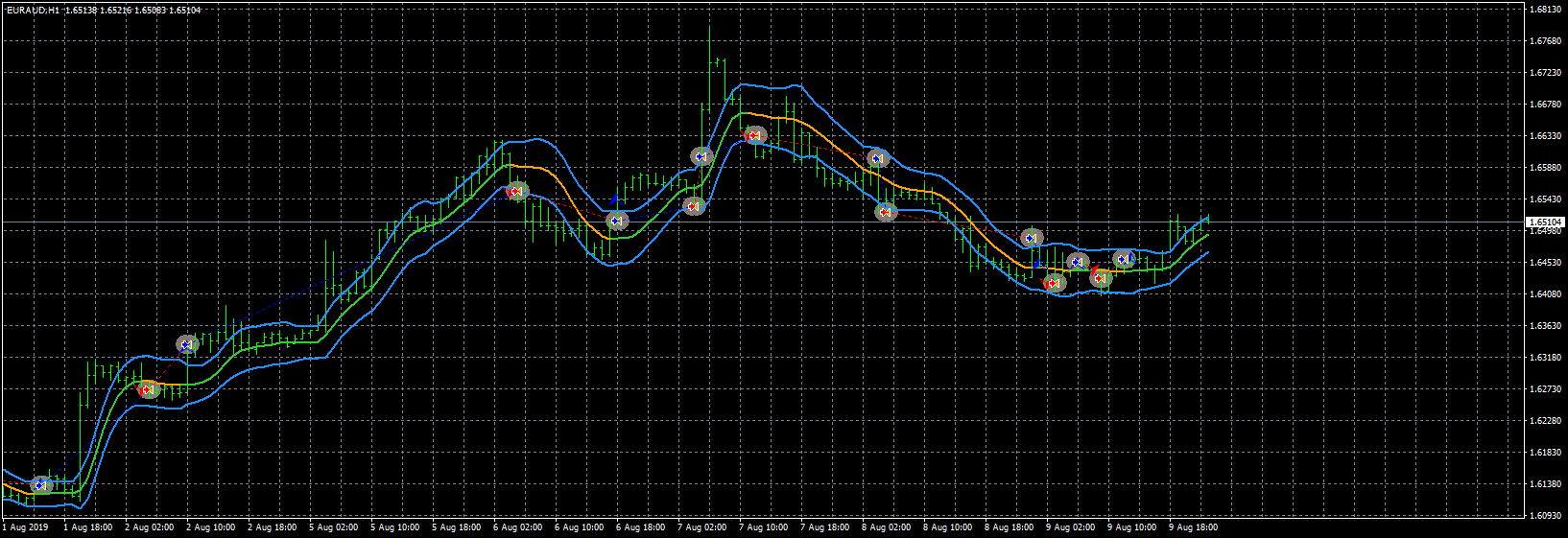
Task: Click the 5 Aug 10:00 time label
Action: (394, 526)
